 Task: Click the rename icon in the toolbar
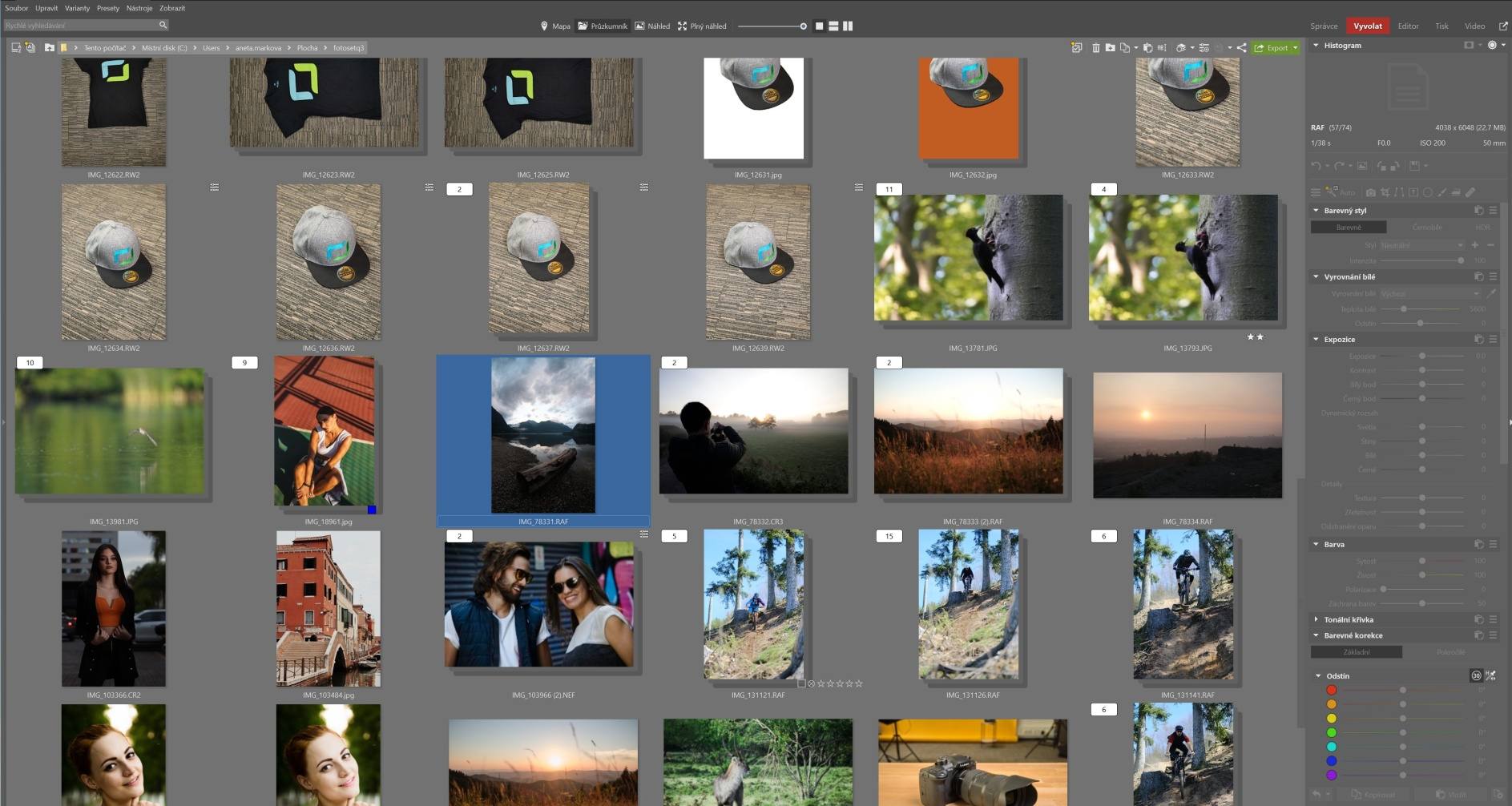1162,48
